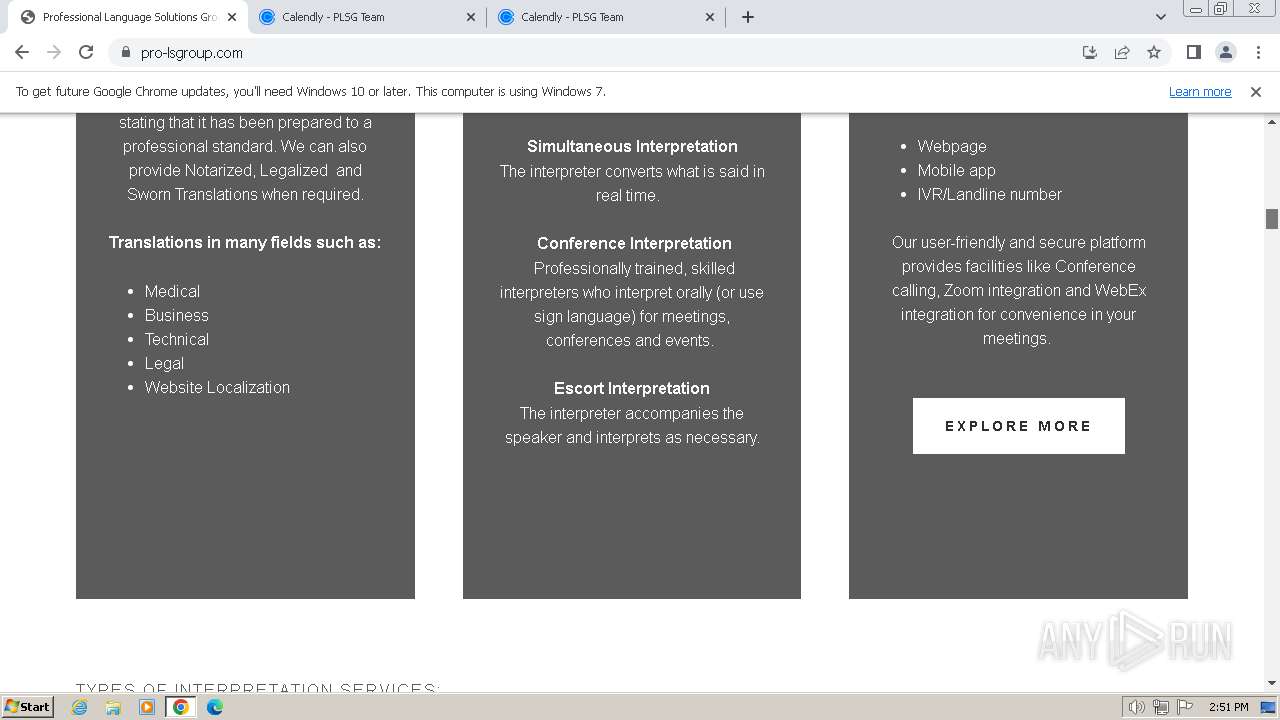Toggle the Chrome side panel
The image size is (1280, 720).
1193,52
